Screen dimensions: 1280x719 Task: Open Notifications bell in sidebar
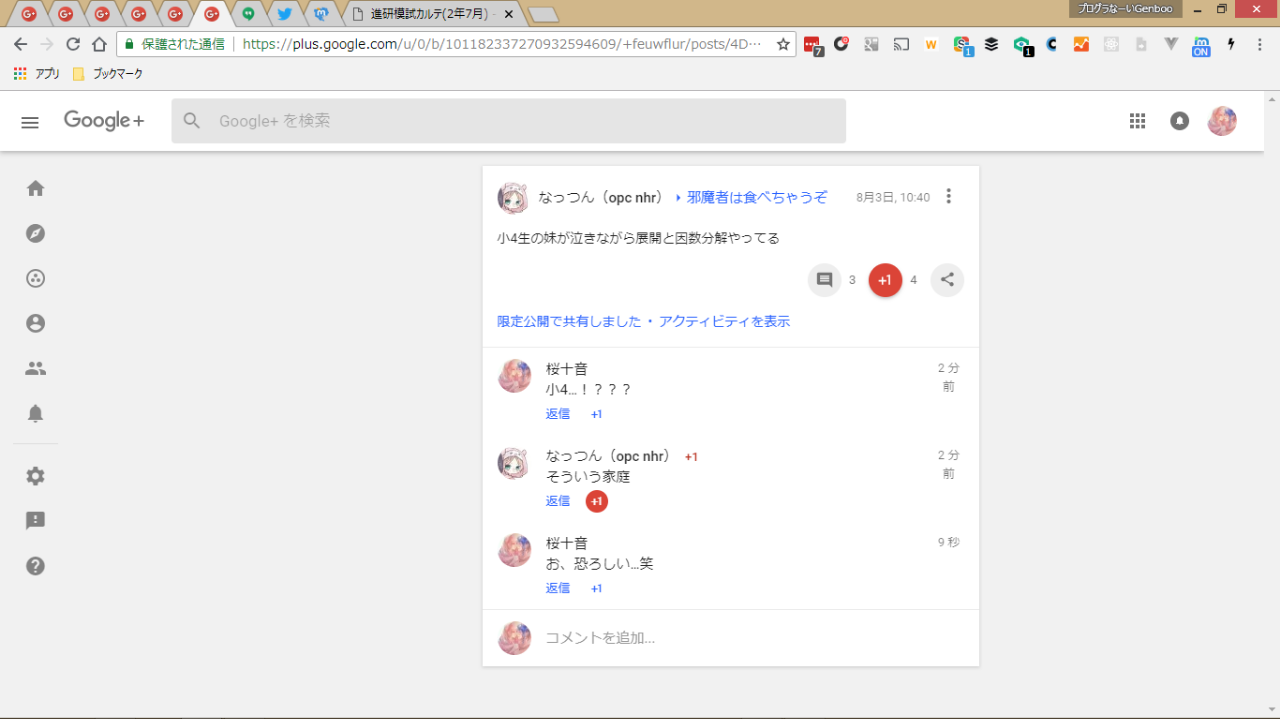point(36,414)
